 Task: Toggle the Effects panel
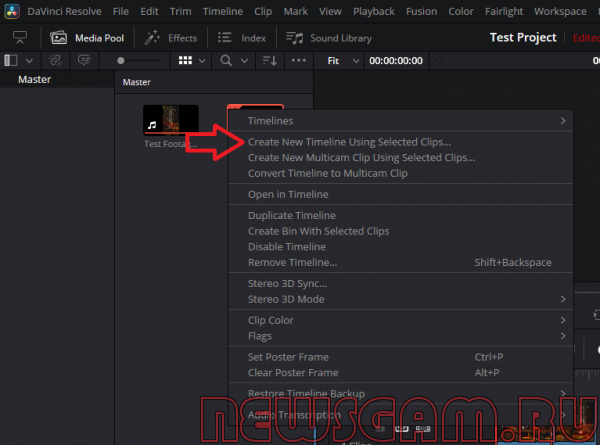(x=171, y=38)
